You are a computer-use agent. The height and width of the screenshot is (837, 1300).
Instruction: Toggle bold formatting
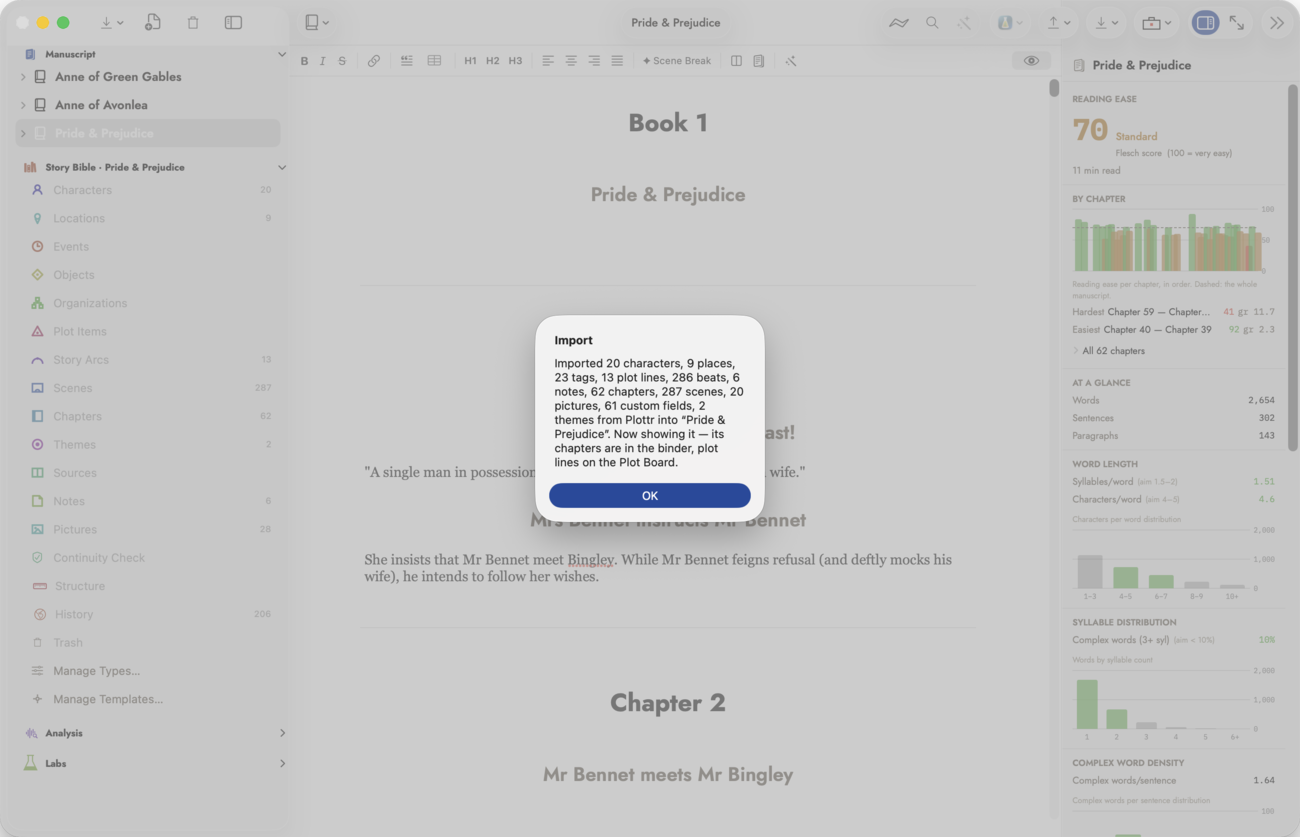click(x=304, y=61)
